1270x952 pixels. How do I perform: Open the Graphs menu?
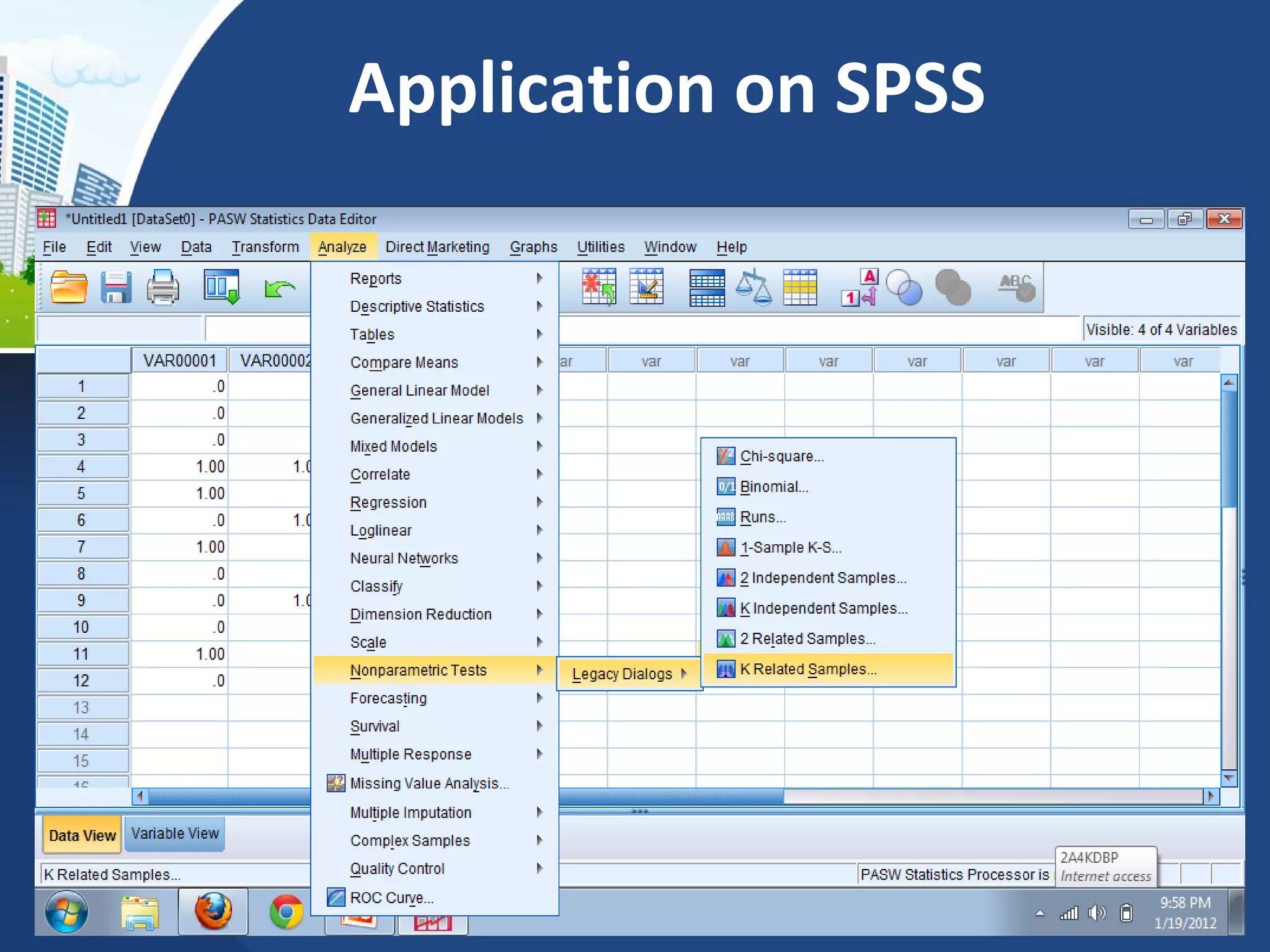click(x=533, y=247)
